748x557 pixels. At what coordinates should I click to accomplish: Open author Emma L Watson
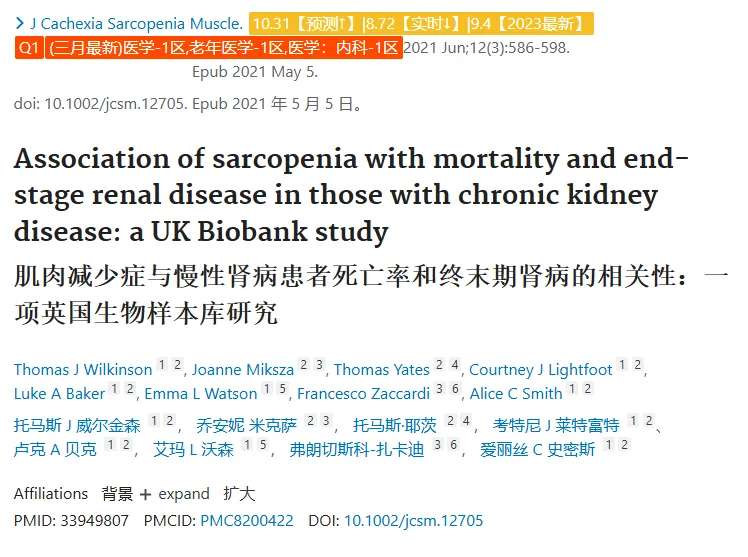tap(201, 393)
